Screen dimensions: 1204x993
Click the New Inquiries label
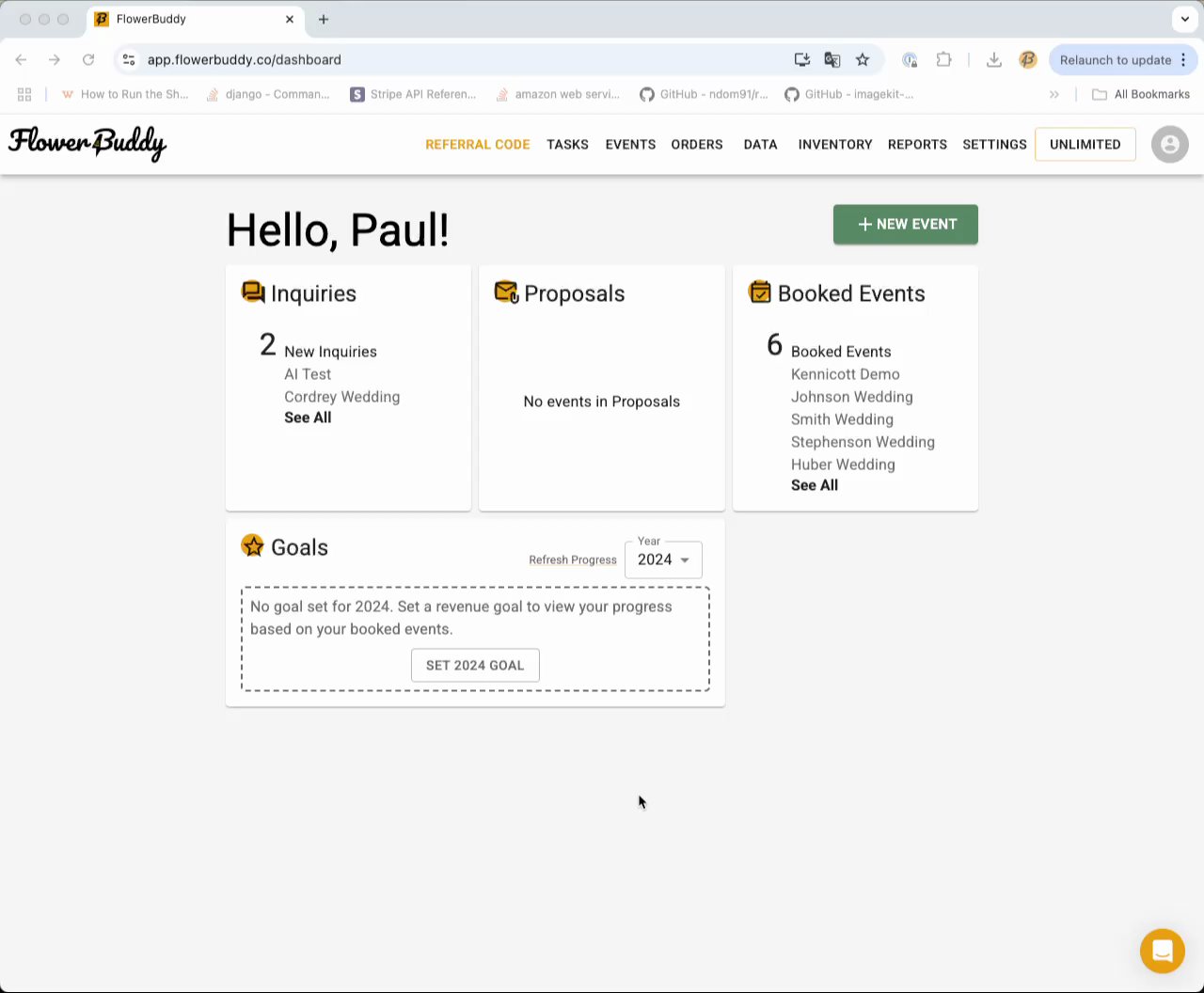coord(330,352)
